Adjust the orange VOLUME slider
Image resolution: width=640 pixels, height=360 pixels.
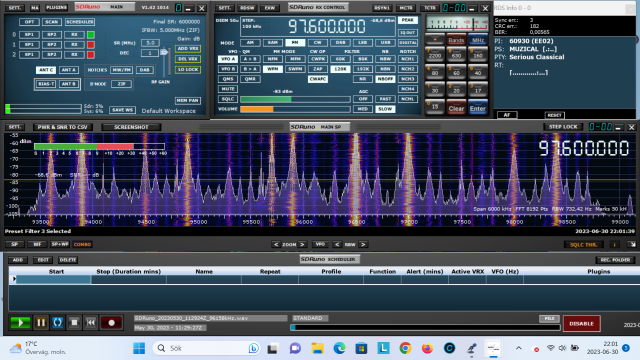click(295, 109)
